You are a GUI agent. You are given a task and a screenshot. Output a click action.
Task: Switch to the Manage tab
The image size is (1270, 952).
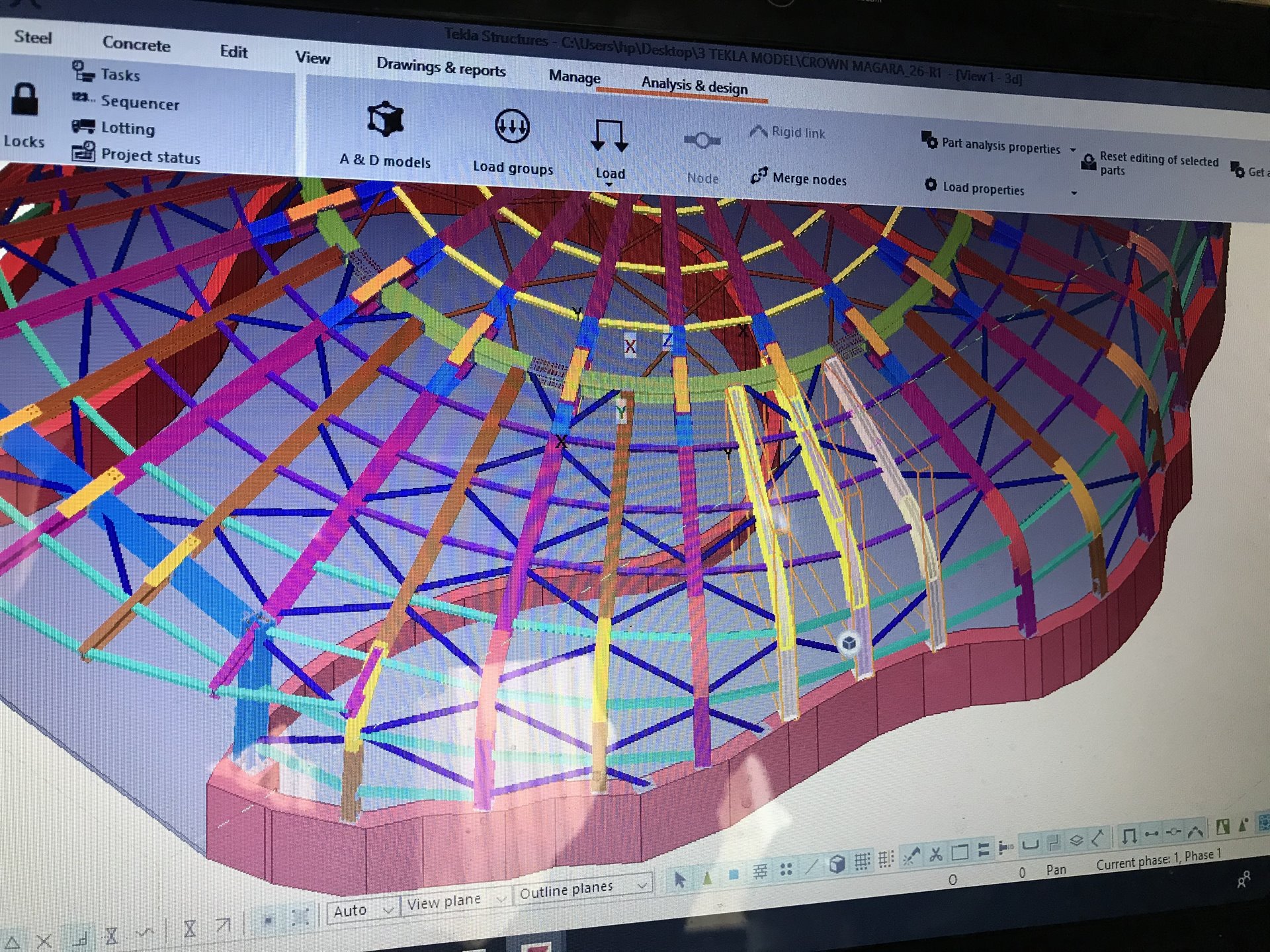(x=574, y=76)
